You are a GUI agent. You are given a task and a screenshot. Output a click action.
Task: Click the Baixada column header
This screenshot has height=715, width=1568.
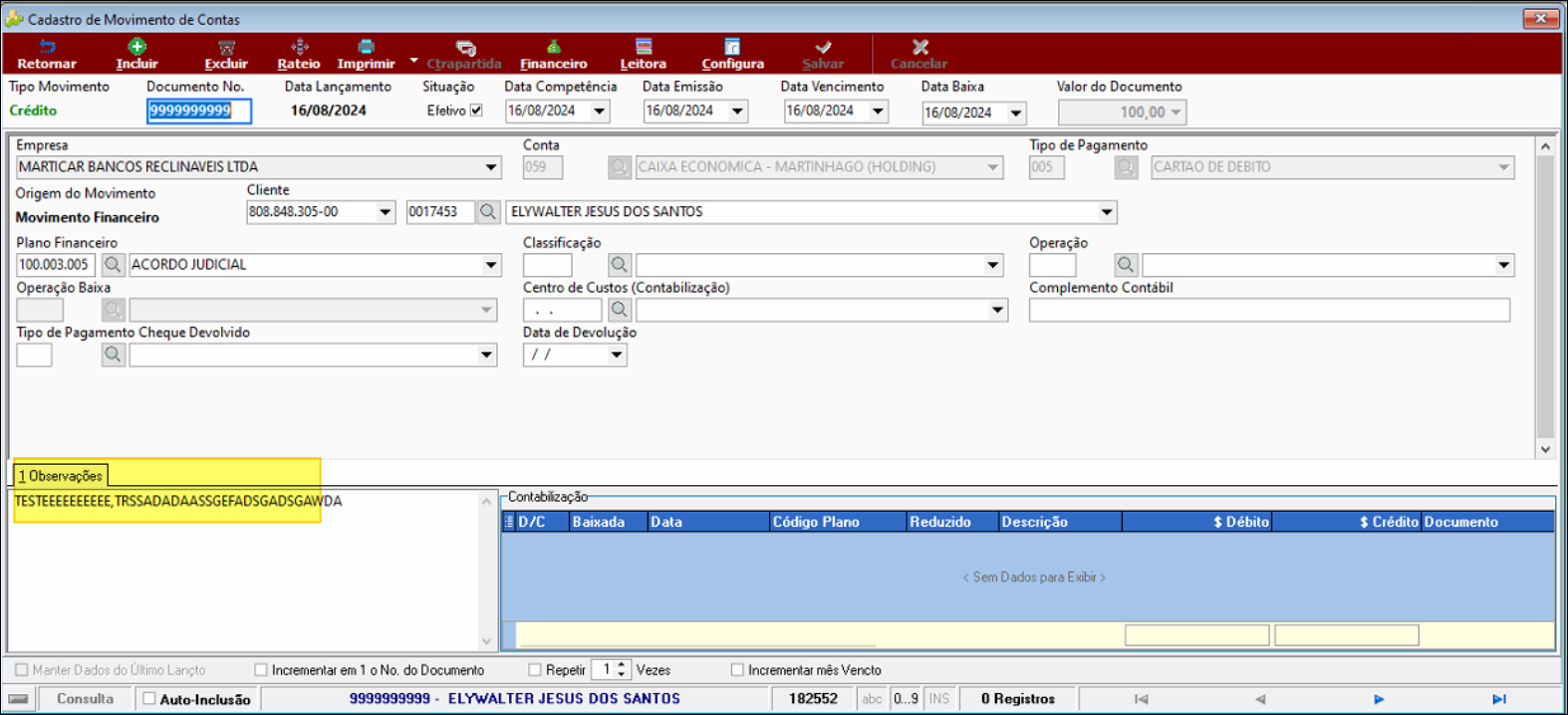coord(608,522)
